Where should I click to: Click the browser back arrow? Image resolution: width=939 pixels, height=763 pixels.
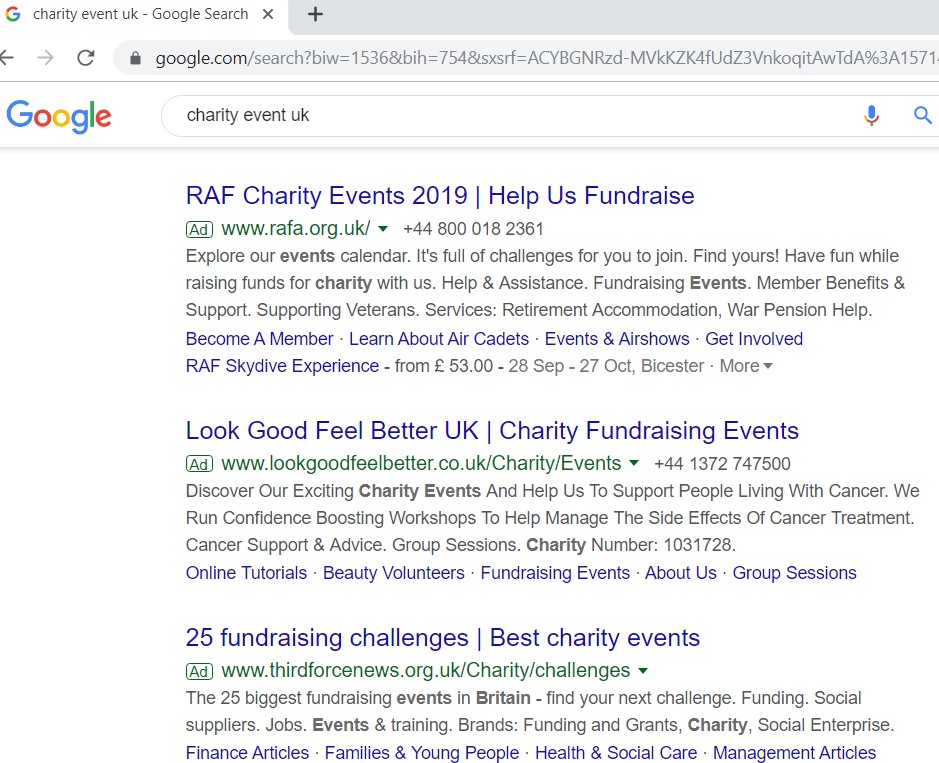tap(6, 57)
